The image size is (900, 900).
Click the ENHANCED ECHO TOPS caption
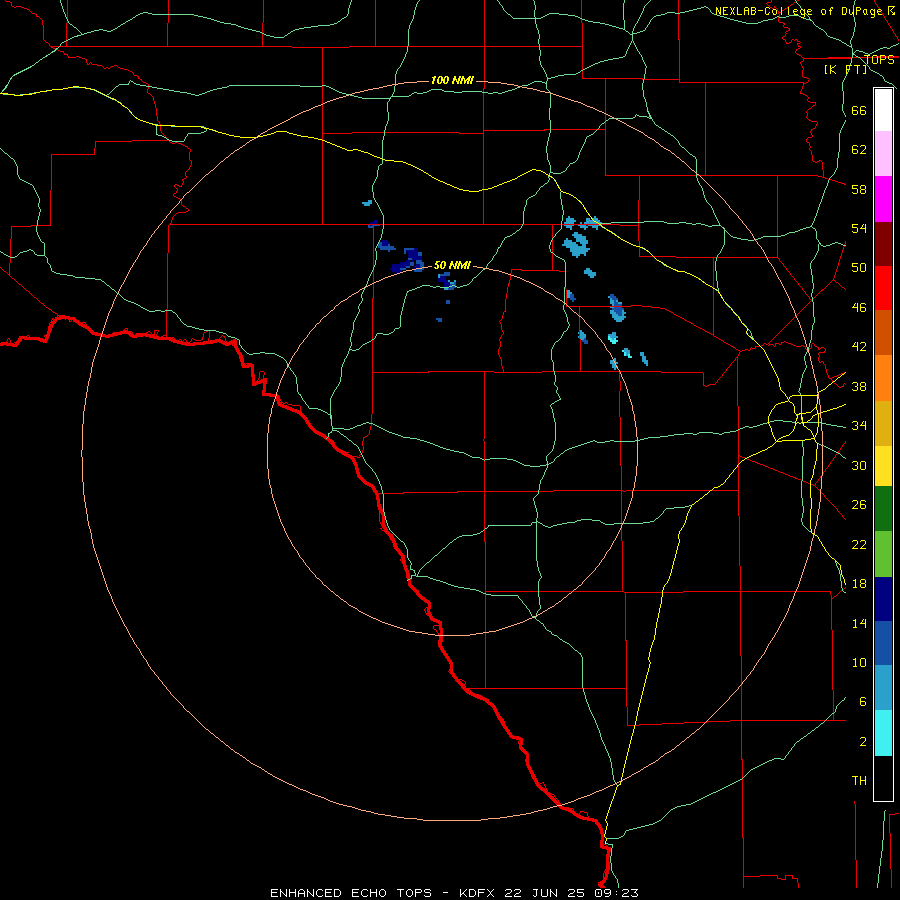351,893
